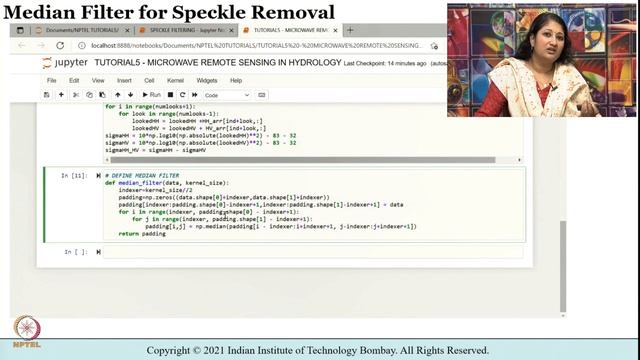Close the Documents/NPTEL TUTORIALS tab

click(127, 31)
